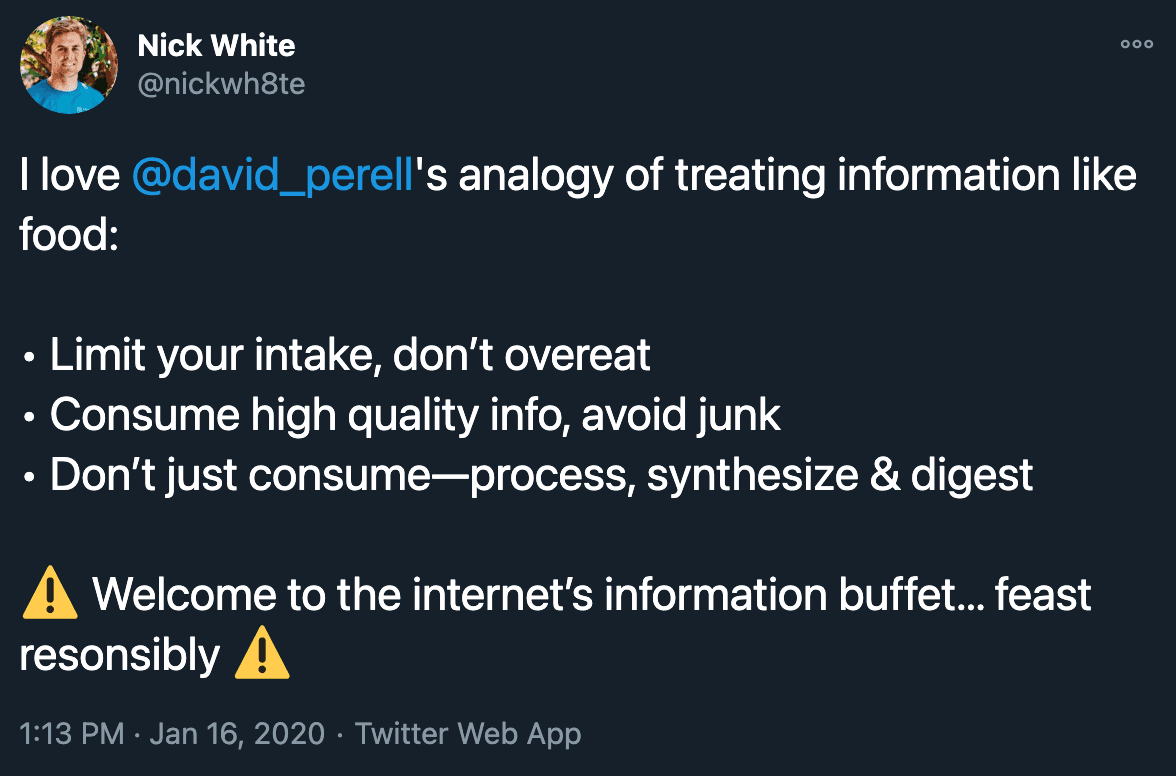The image size is (1176, 776).
Task: Open the @david_perell mention link
Action: point(273,175)
